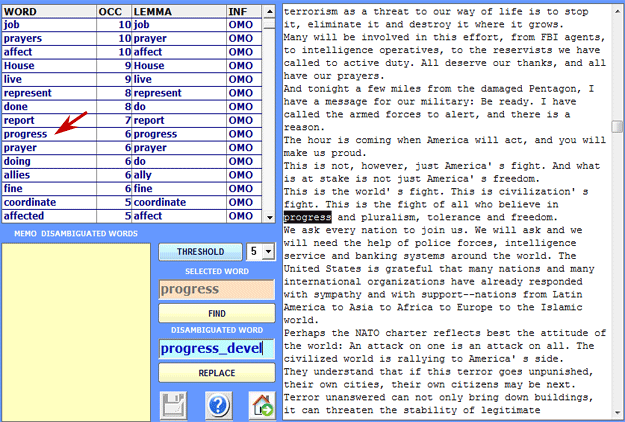Click the THRESHOLD button

[x=200, y=252]
